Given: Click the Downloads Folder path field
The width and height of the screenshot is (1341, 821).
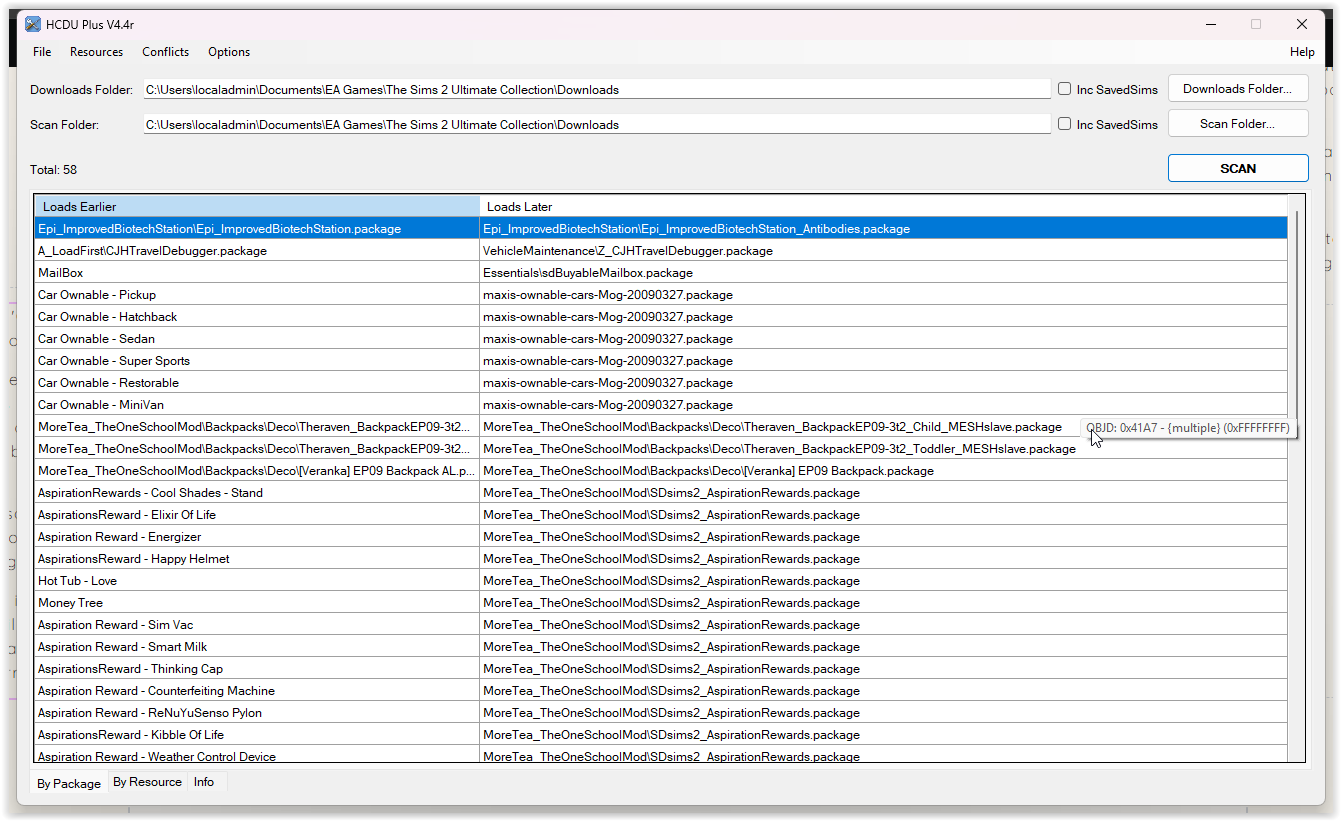Looking at the screenshot, I should [x=596, y=90].
